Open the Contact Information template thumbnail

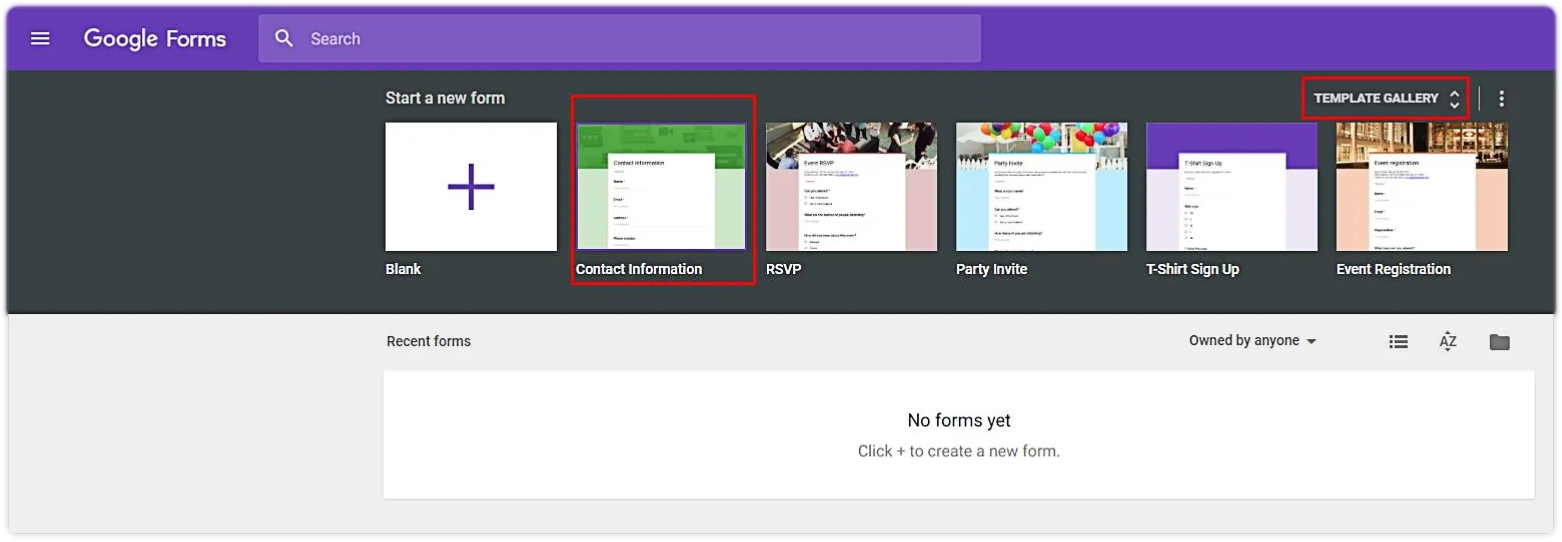coord(661,187)
